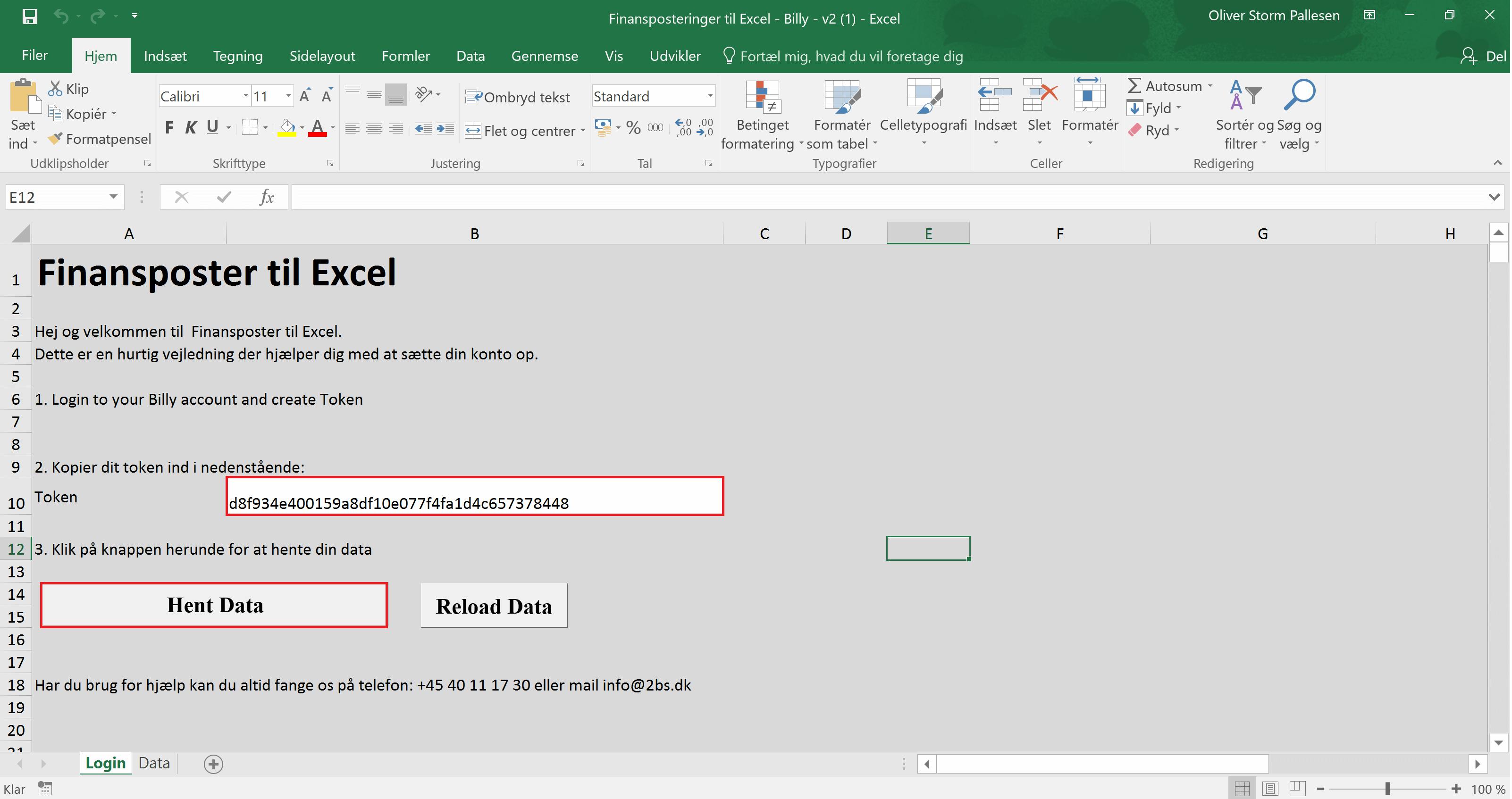Toggle center horizontal alignment
This screenshot has height=799, width=1512.
pos(374,128)
